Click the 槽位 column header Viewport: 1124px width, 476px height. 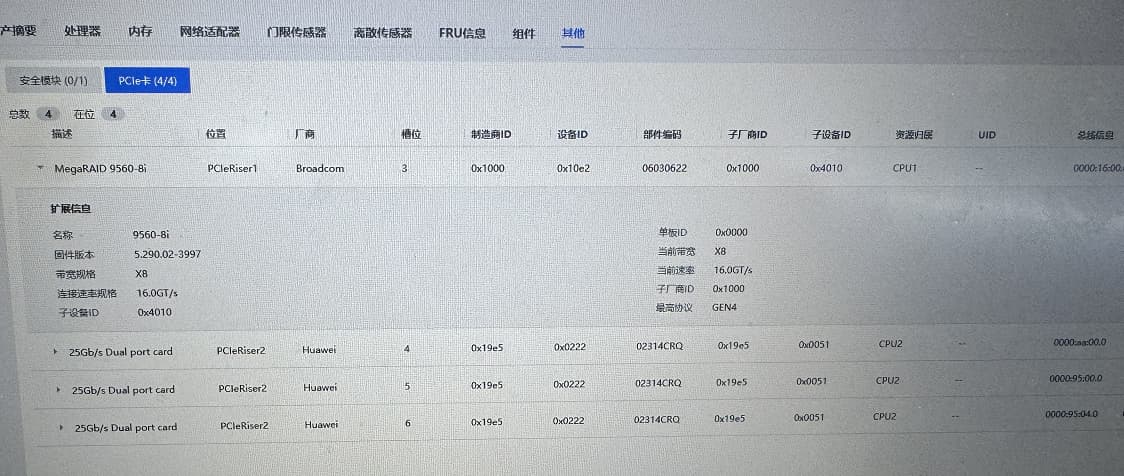(x=410, y=134)
